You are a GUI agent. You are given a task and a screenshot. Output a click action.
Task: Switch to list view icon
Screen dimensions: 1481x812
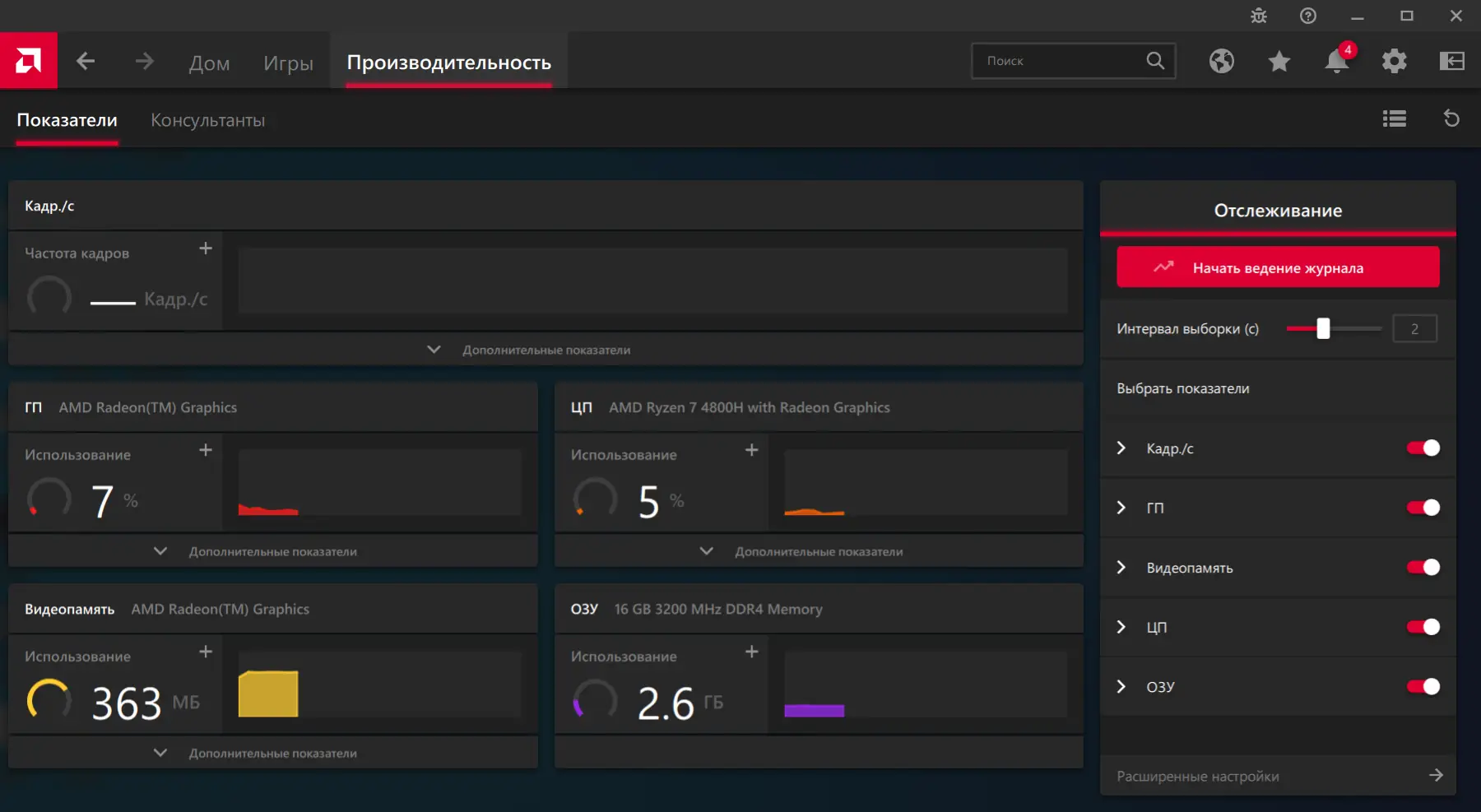(1395, 118)
